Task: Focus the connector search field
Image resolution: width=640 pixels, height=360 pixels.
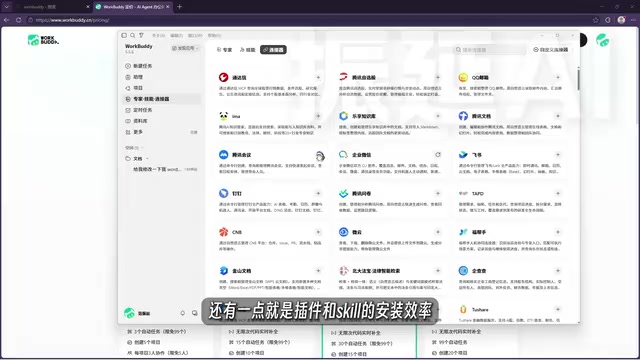Action: pos(490,50)
